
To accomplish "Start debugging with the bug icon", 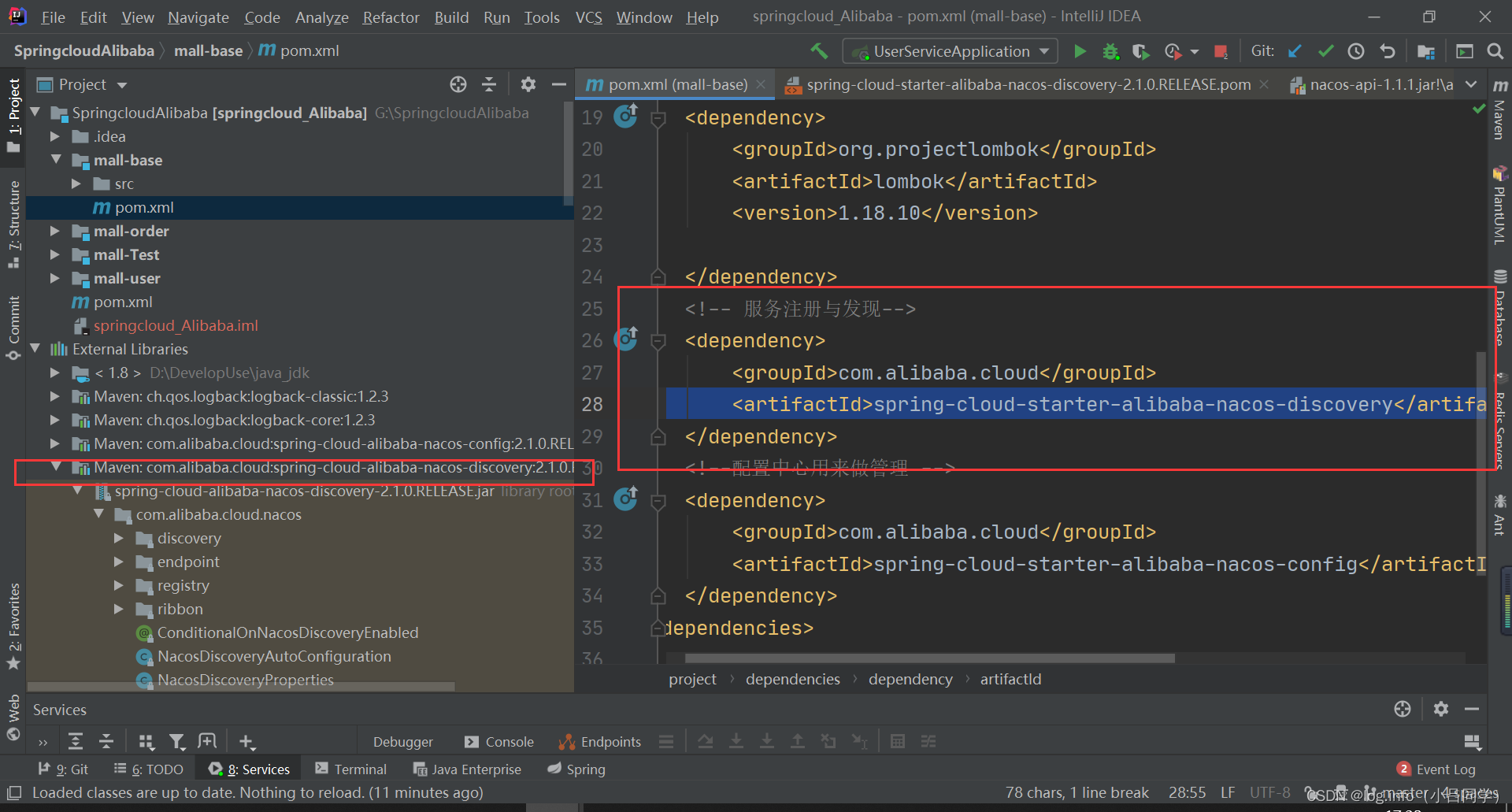I will (1110, 51).
